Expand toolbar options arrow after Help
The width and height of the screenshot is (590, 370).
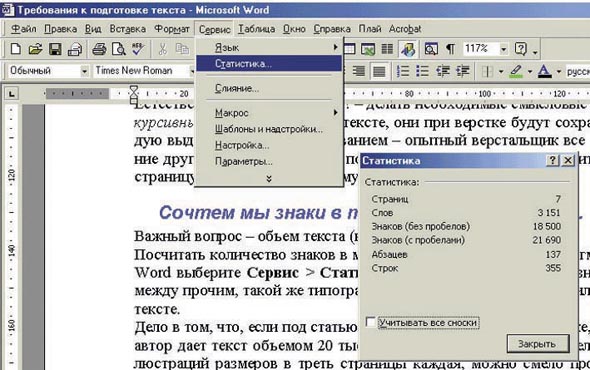(x=535, y=52)
